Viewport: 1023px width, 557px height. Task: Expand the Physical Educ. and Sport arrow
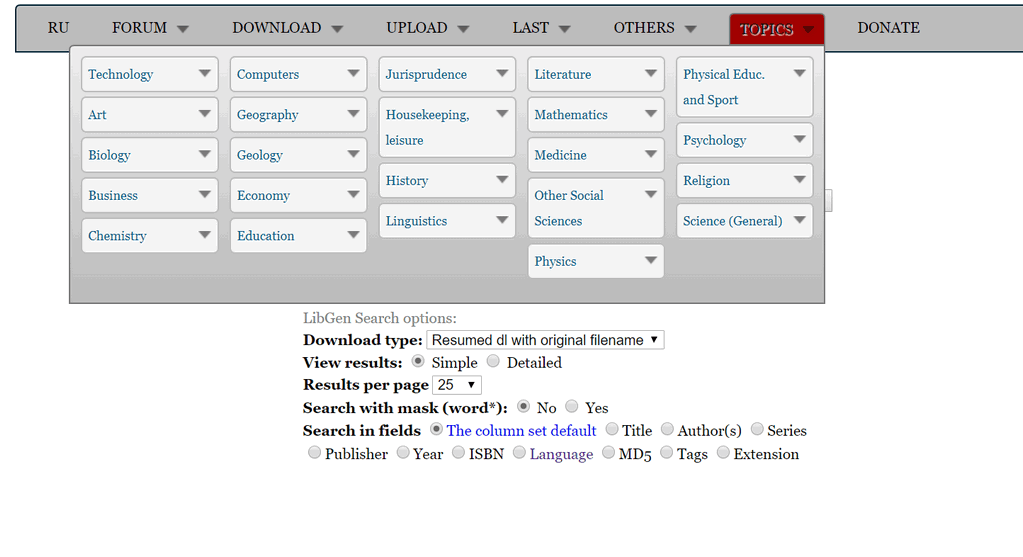(x=799, y=74)
